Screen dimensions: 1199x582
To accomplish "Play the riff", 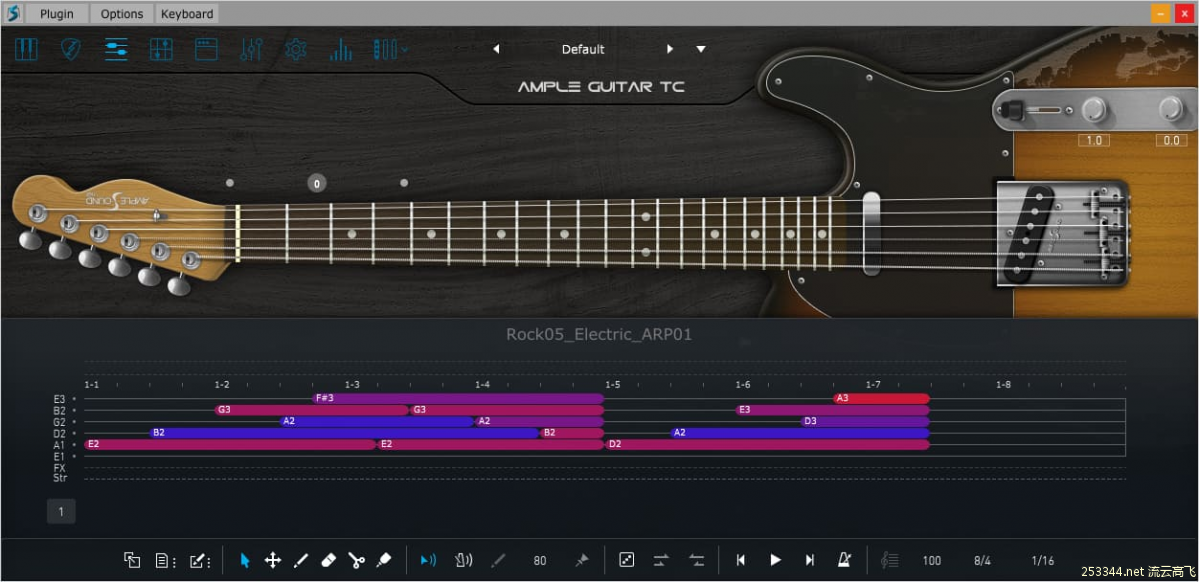I will click(775, 561).
